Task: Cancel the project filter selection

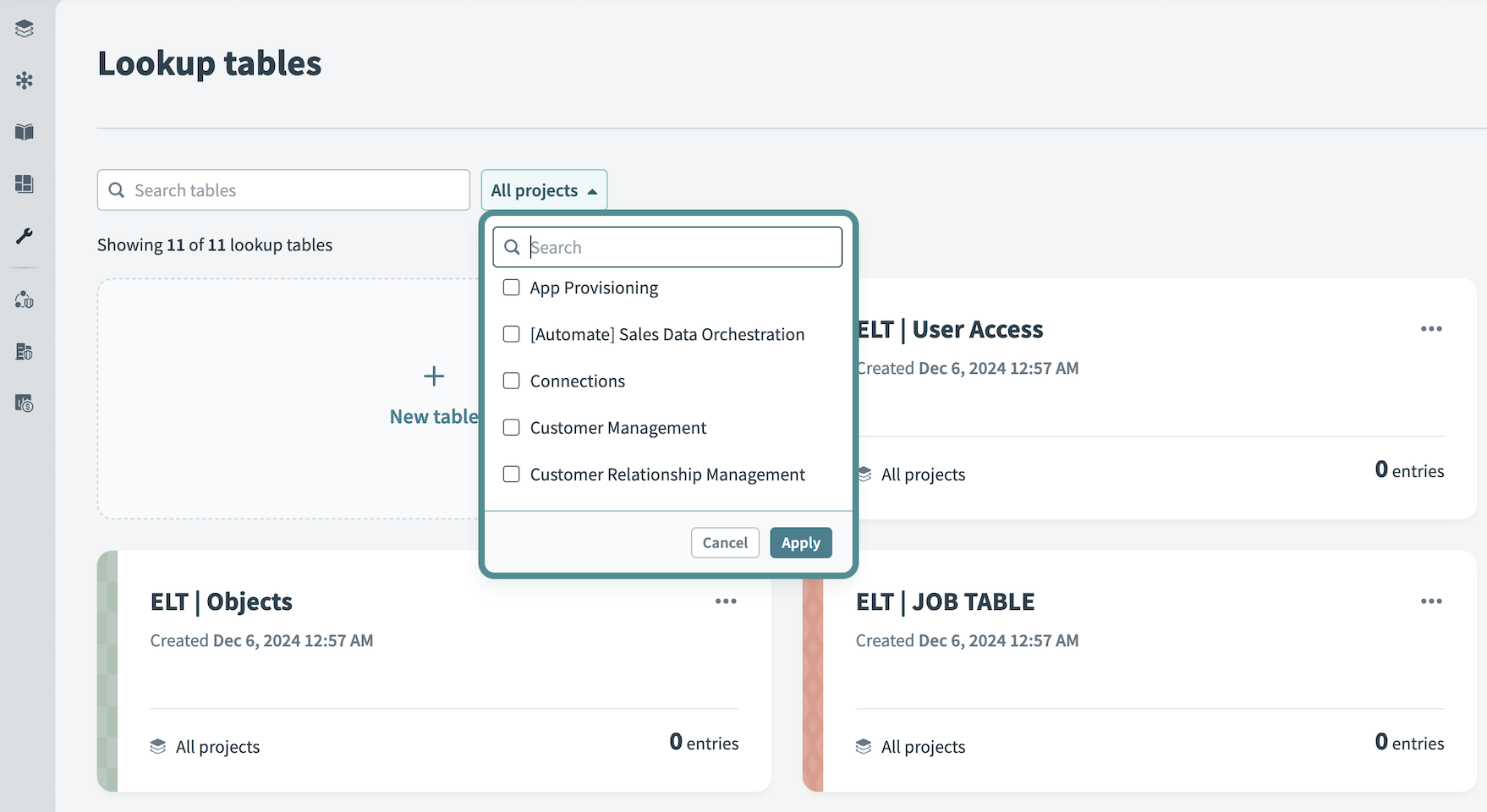Action: tap(724, 542)
